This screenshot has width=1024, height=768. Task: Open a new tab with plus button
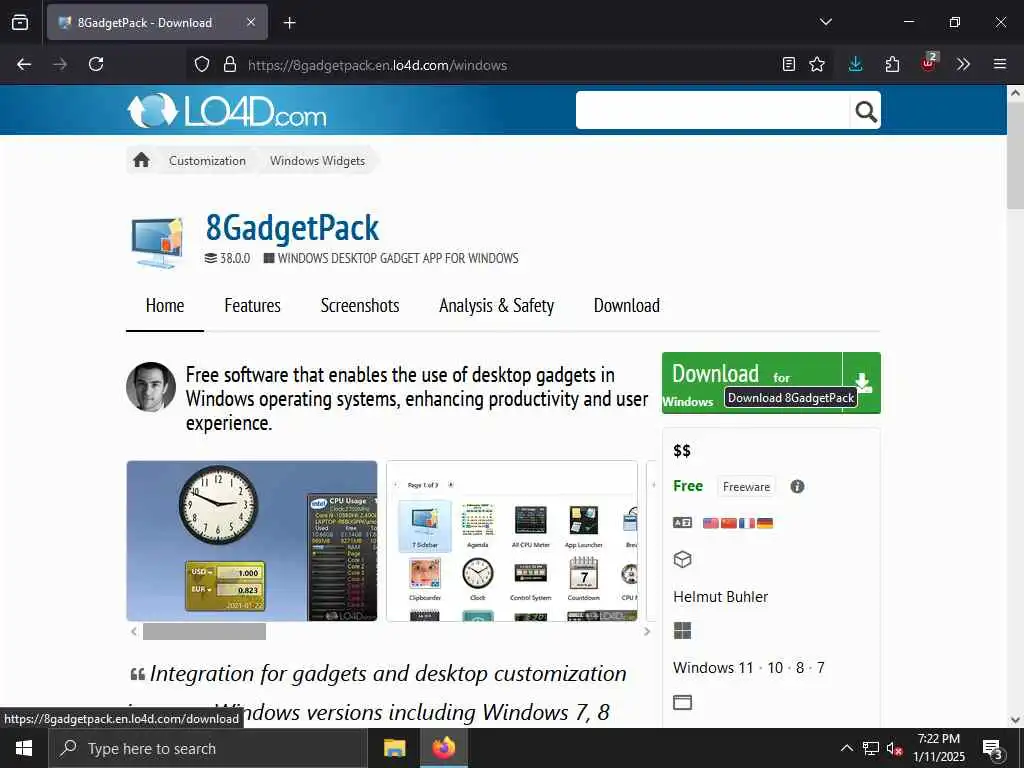290,23
